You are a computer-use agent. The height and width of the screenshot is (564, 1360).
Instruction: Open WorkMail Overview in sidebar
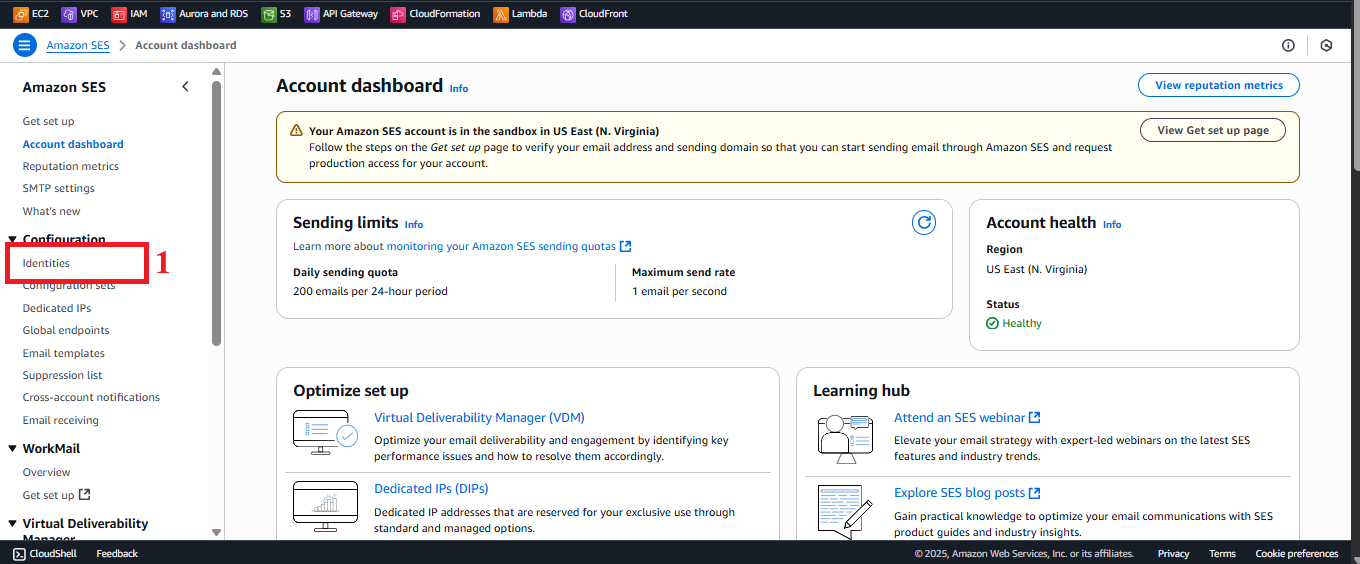[47, 472]
